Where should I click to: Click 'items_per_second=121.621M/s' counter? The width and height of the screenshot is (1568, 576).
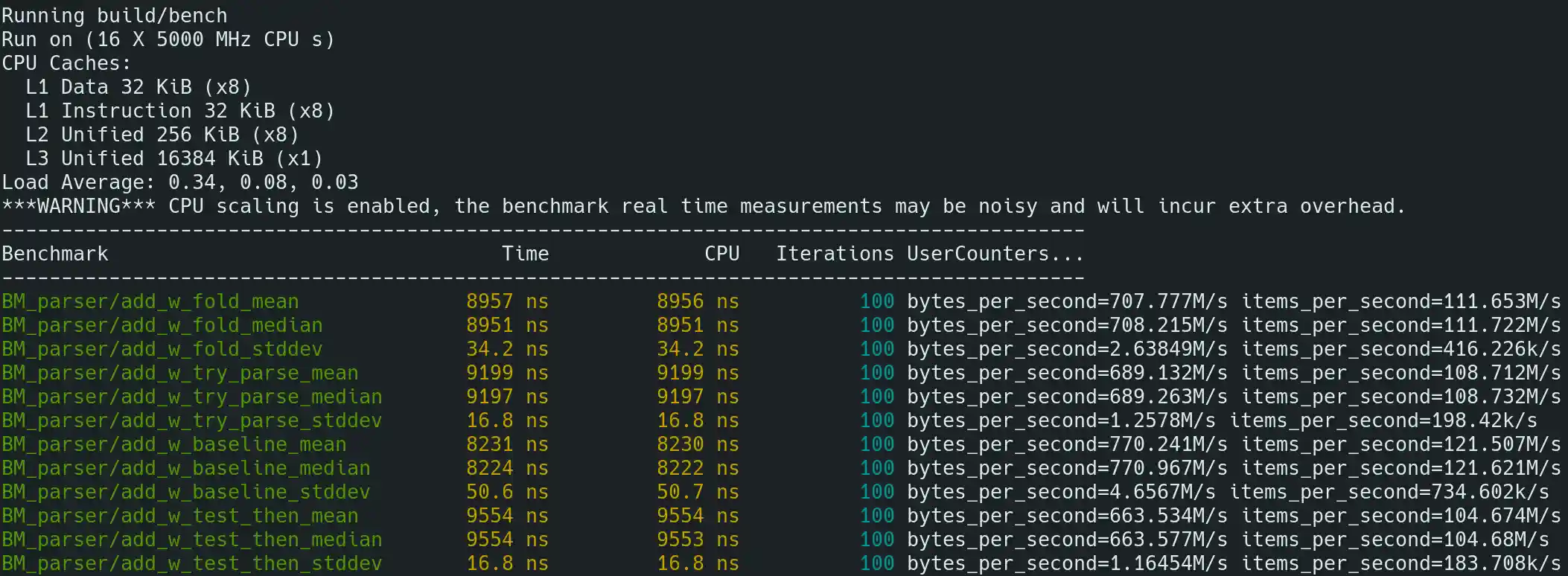(1400, 468)
